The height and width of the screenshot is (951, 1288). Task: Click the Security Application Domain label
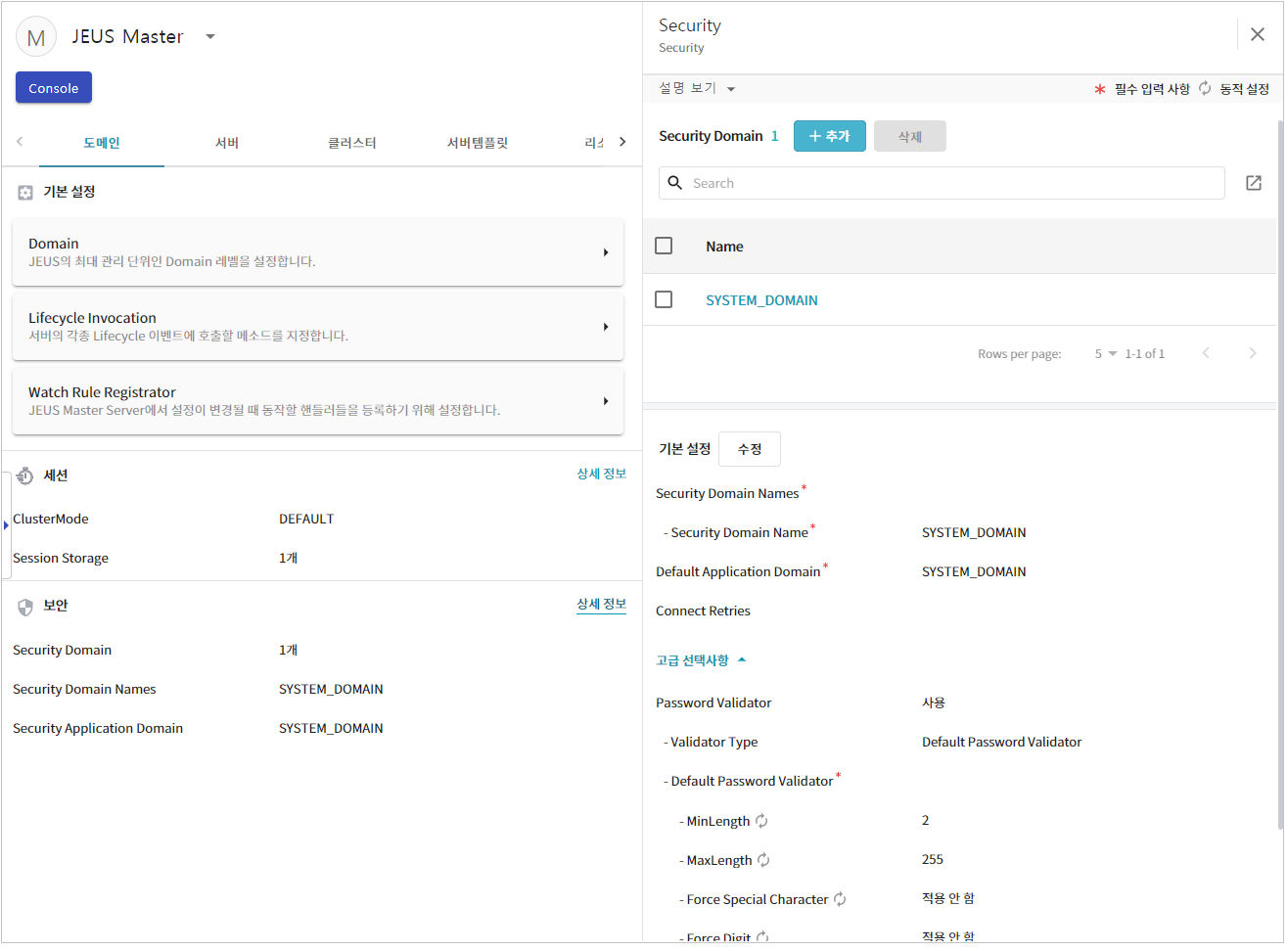98,728
